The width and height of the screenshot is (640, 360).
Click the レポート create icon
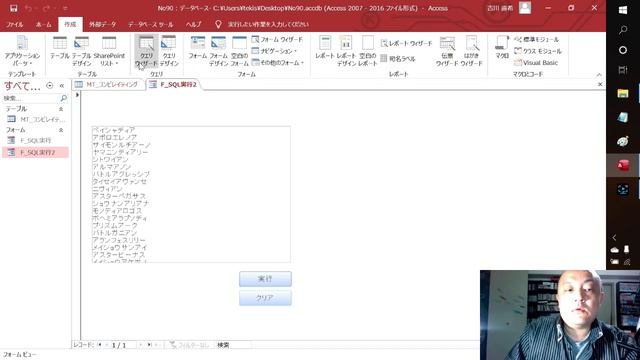(325, 47)
